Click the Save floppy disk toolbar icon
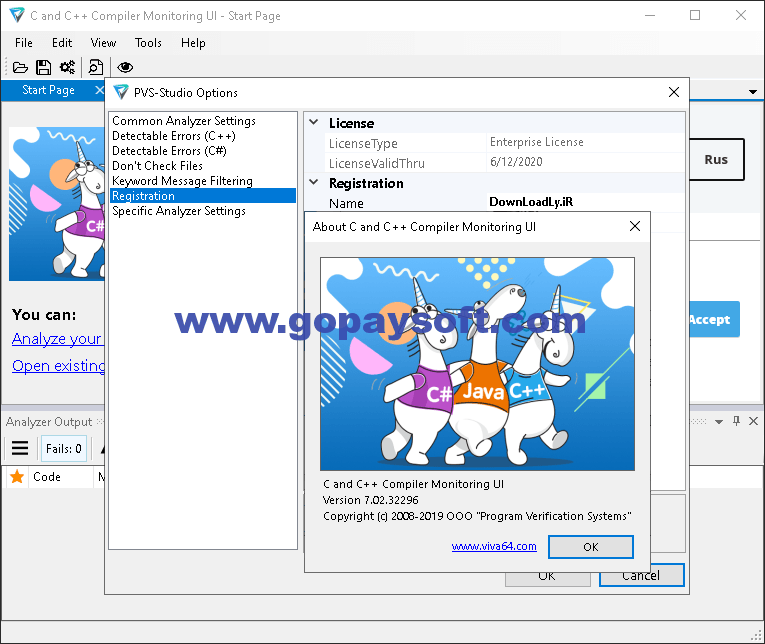 click(43, 67)
